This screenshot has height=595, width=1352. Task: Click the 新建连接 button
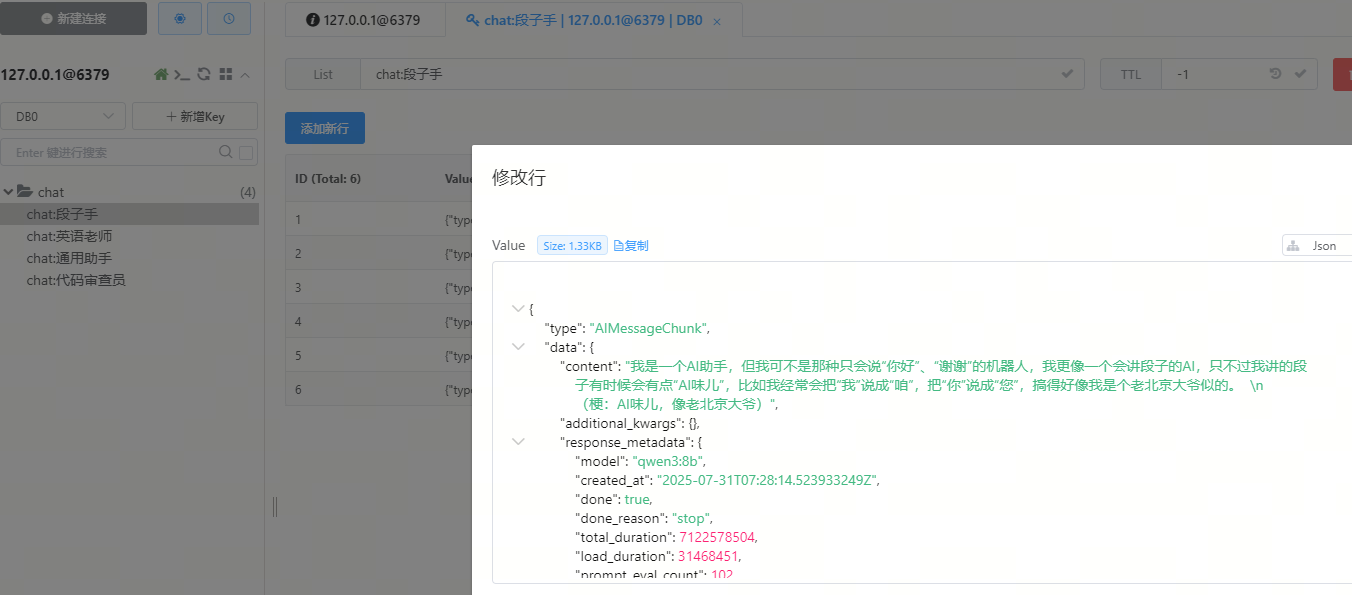[x=73, y=18]
